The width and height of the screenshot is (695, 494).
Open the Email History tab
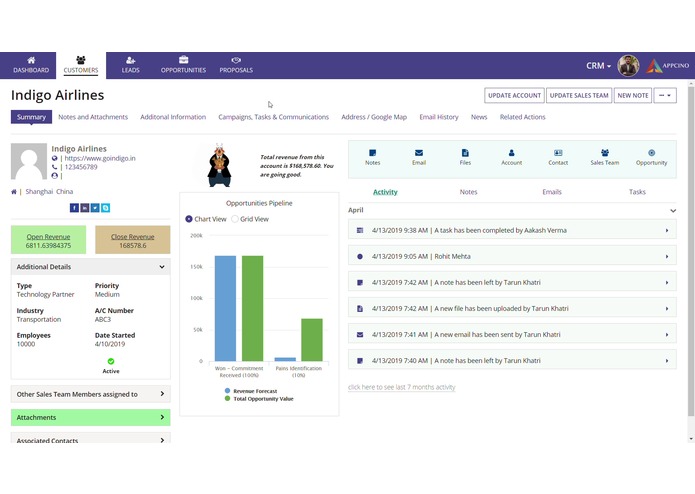[x=439, y=117]
